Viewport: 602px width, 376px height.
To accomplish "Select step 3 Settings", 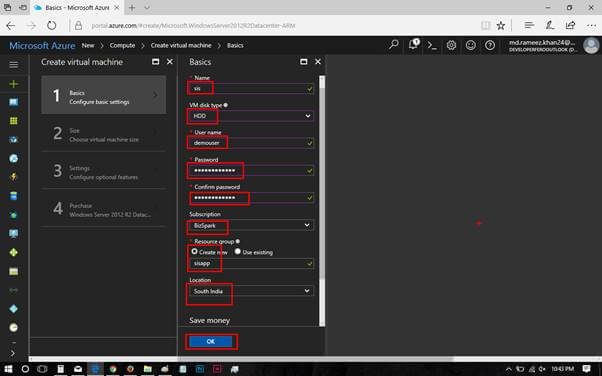I will point(104,171).
